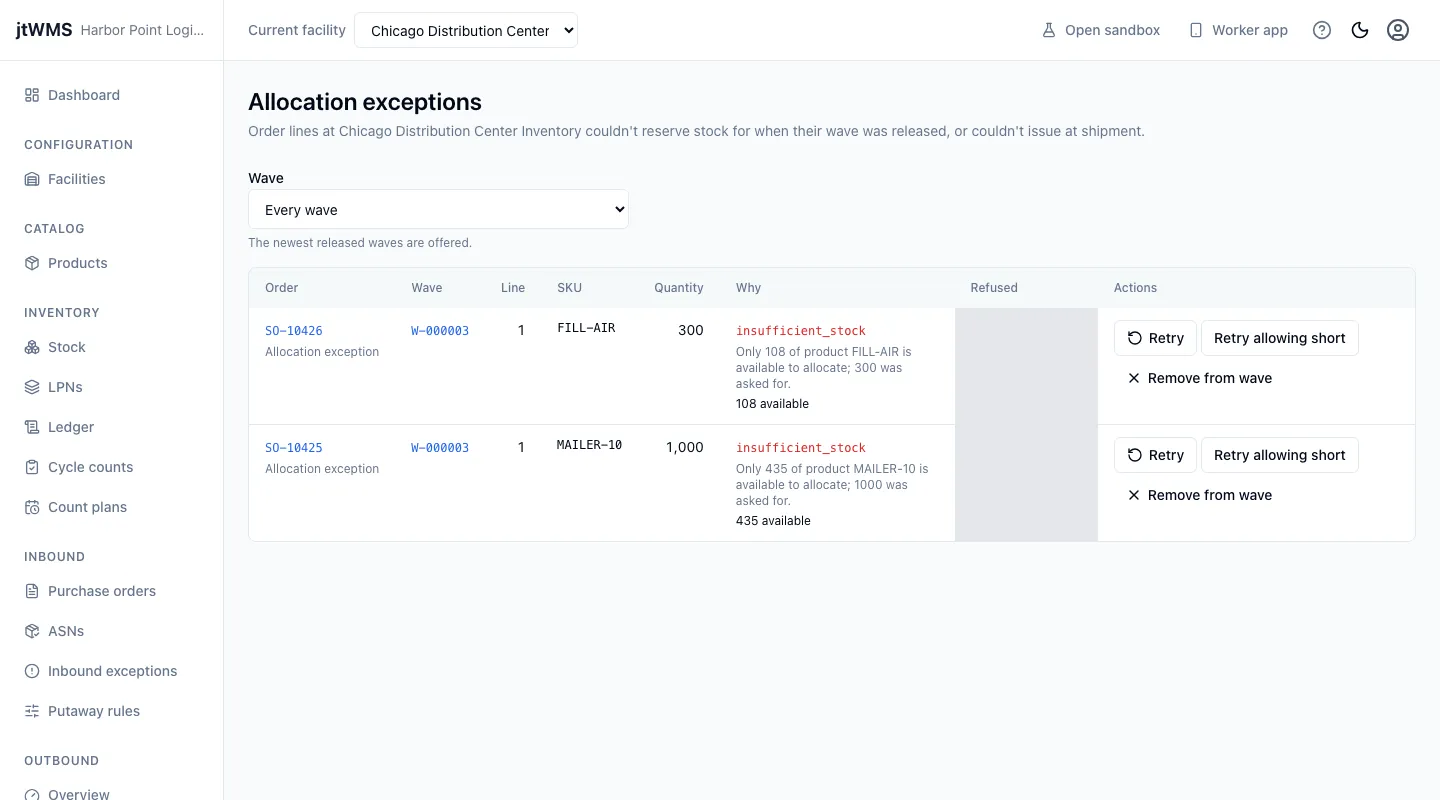The height and width of the screenshot is (800, 1440).
Task: Click the jtWMS logo text
Action: tap(44, 30)
